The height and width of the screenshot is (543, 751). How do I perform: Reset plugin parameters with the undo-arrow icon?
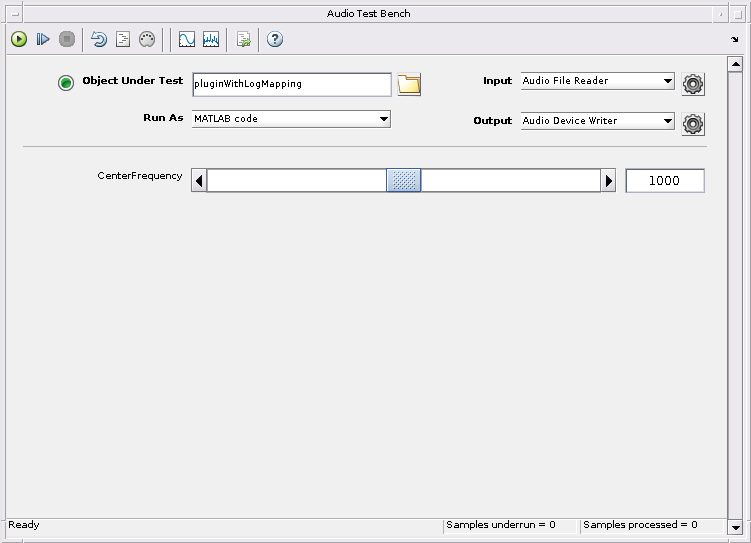point(99,39)
